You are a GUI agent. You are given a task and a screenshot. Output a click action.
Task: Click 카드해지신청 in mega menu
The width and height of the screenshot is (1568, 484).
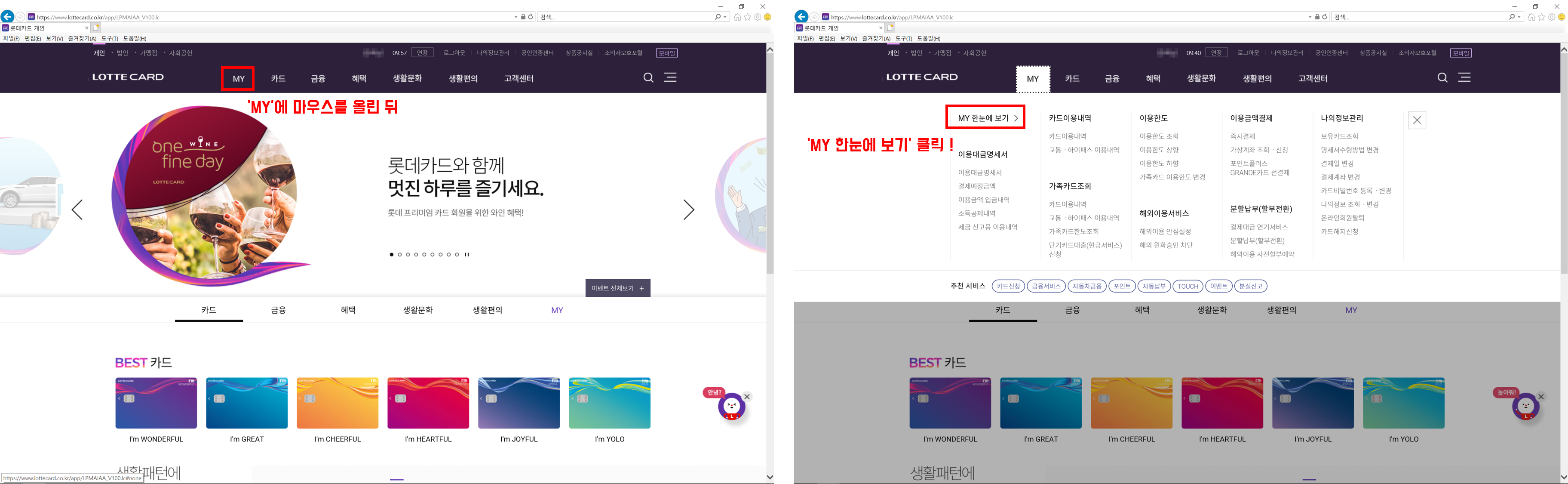[x=1339, y=232]
